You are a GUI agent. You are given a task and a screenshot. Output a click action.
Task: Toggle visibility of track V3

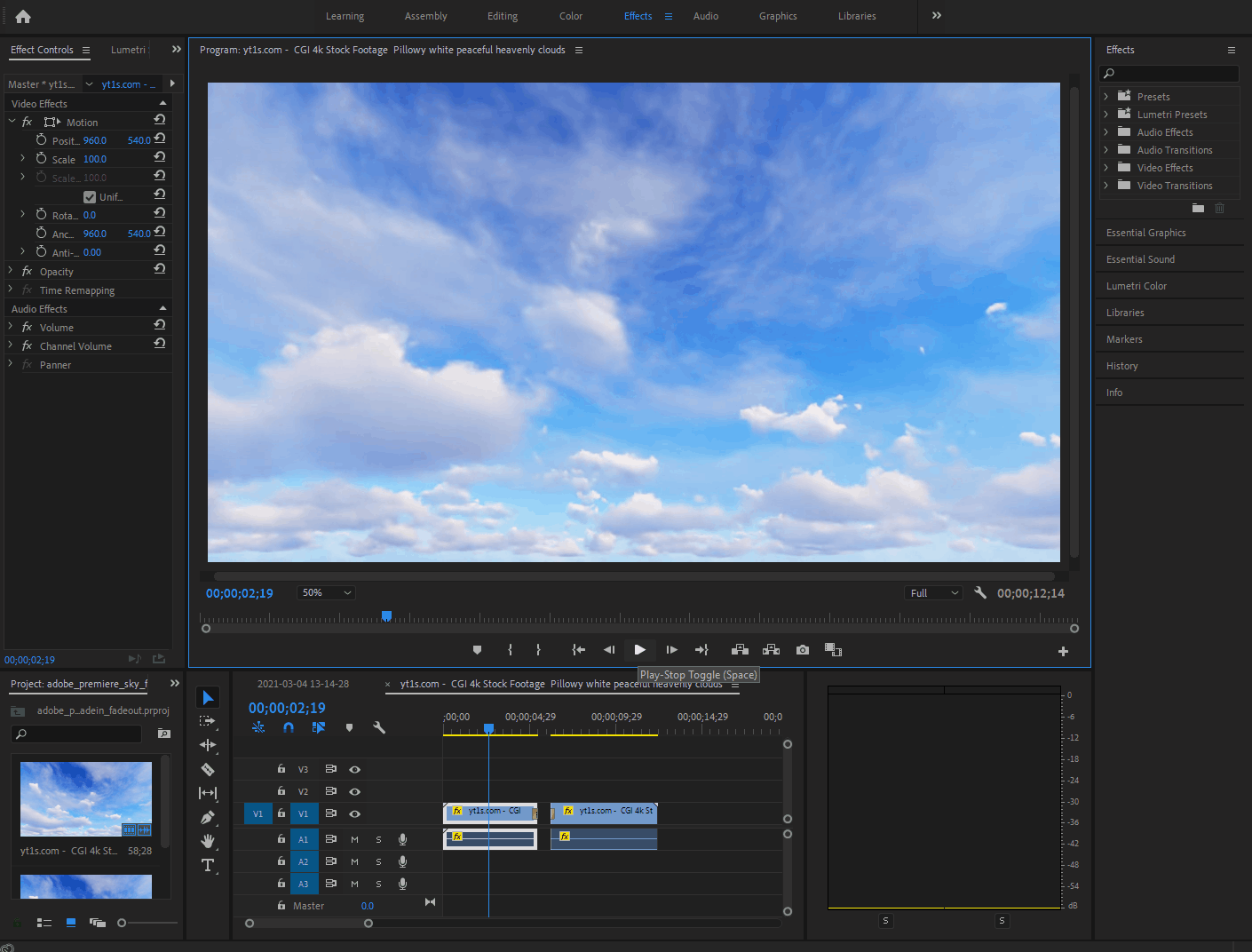tap(354, 770)
